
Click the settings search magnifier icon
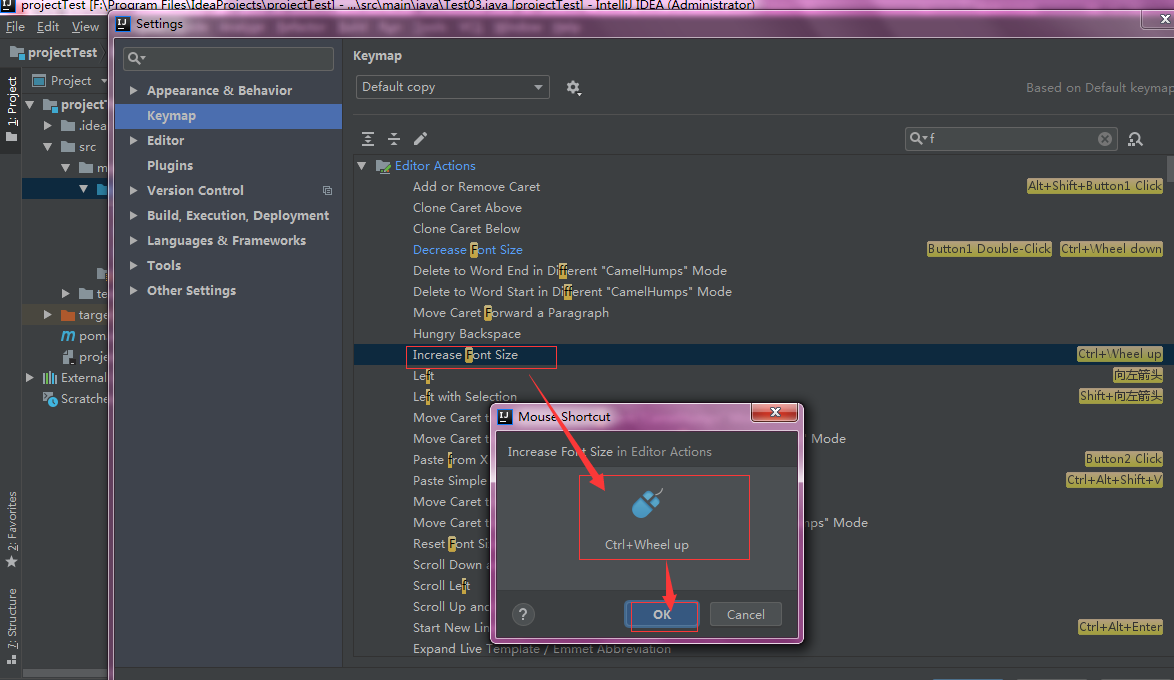click(x=136, y=58)
